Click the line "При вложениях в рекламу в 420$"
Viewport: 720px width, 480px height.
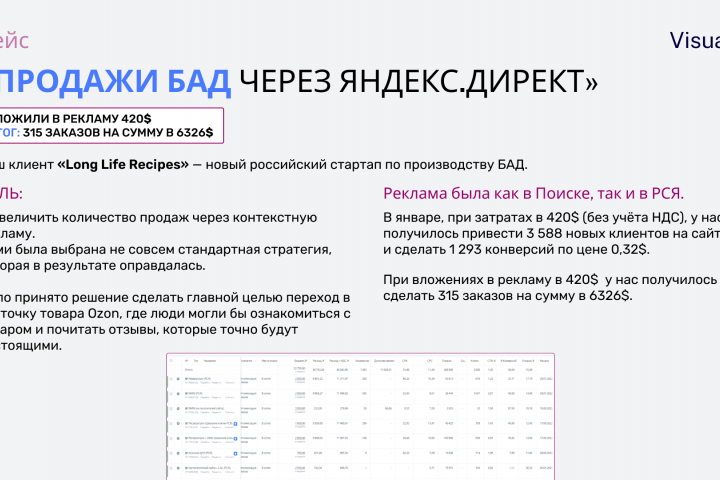(550, 279)
